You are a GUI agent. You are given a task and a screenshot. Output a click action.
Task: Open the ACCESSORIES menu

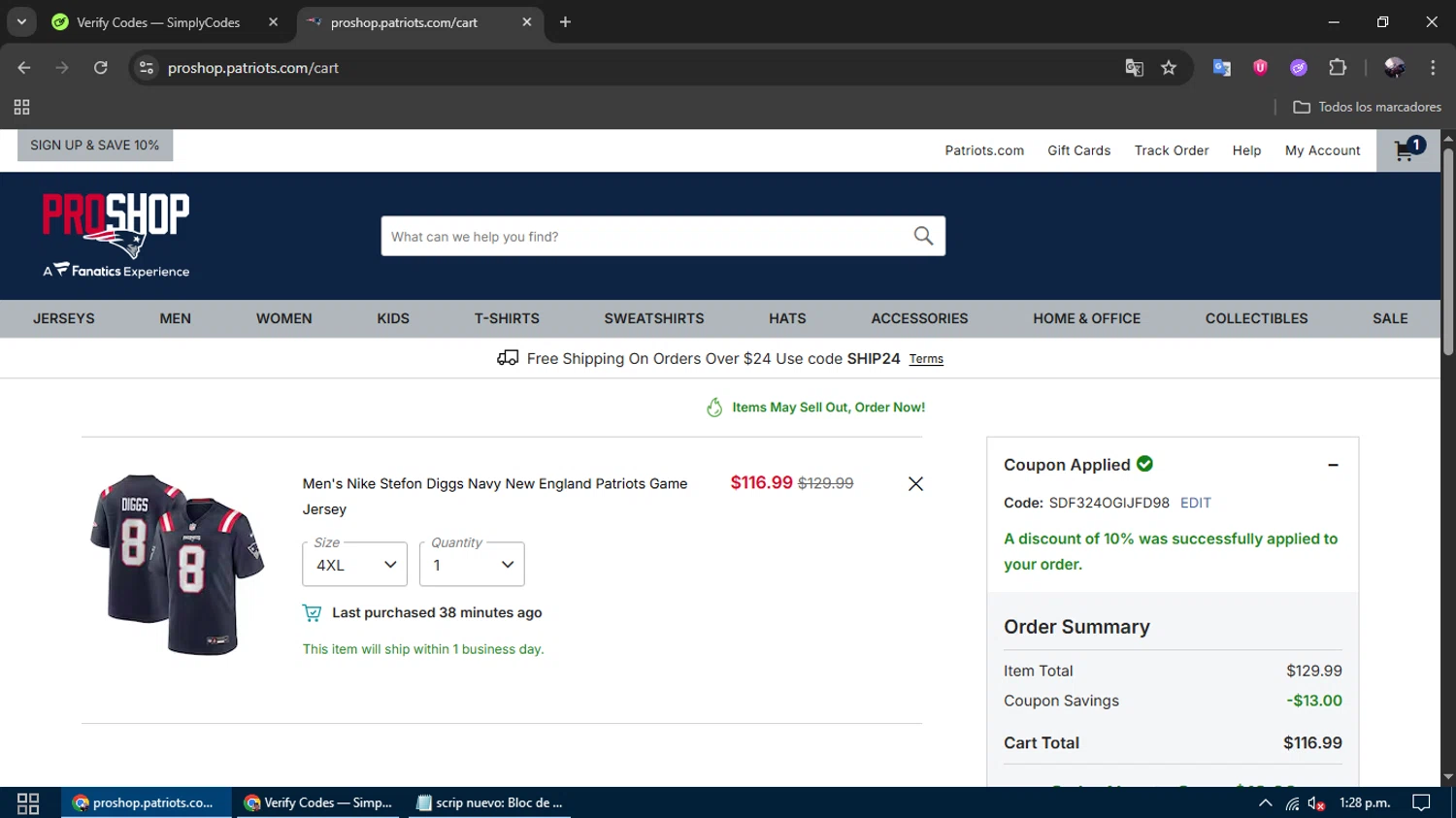pyautogui.click(x=919, y=318)
